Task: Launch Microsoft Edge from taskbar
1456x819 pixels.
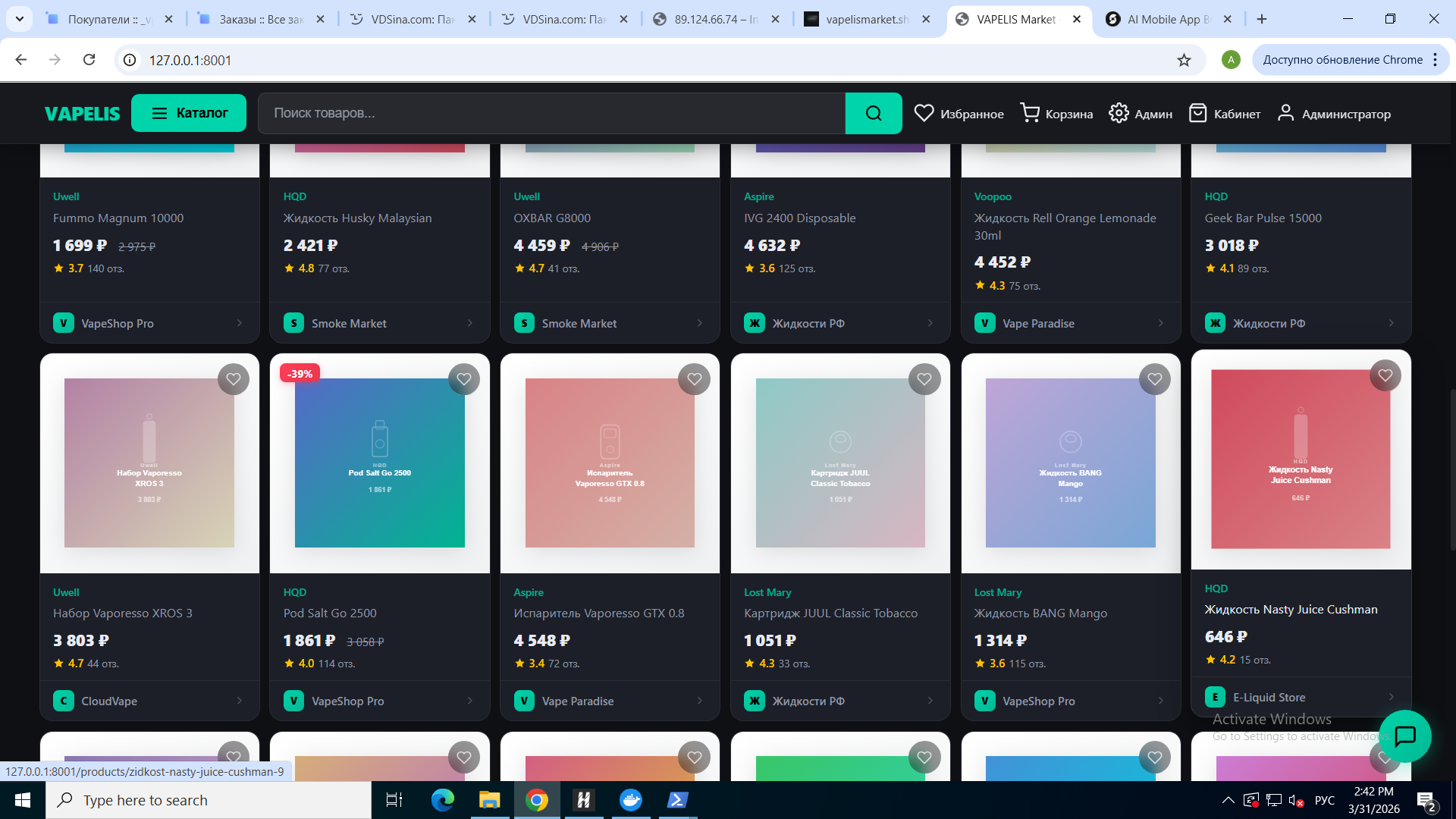Action: pyautogui.click(x=442, y=800)
